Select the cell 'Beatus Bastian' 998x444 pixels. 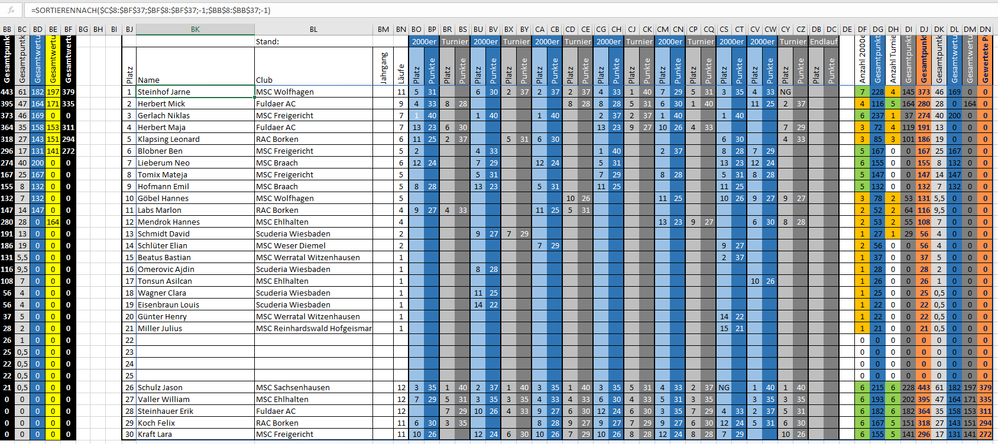pos(195,258)
